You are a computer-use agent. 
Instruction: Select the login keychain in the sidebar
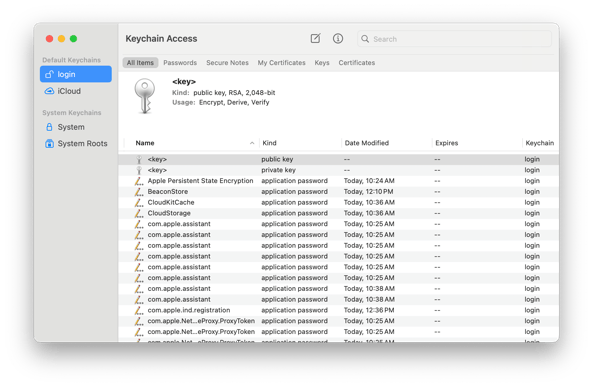[x=76, y=74]
